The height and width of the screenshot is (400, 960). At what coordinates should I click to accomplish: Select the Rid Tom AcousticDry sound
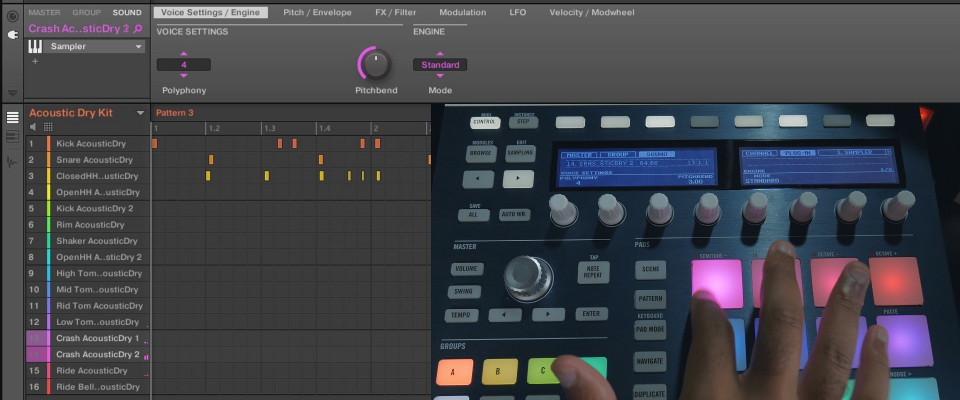[99, 306]
